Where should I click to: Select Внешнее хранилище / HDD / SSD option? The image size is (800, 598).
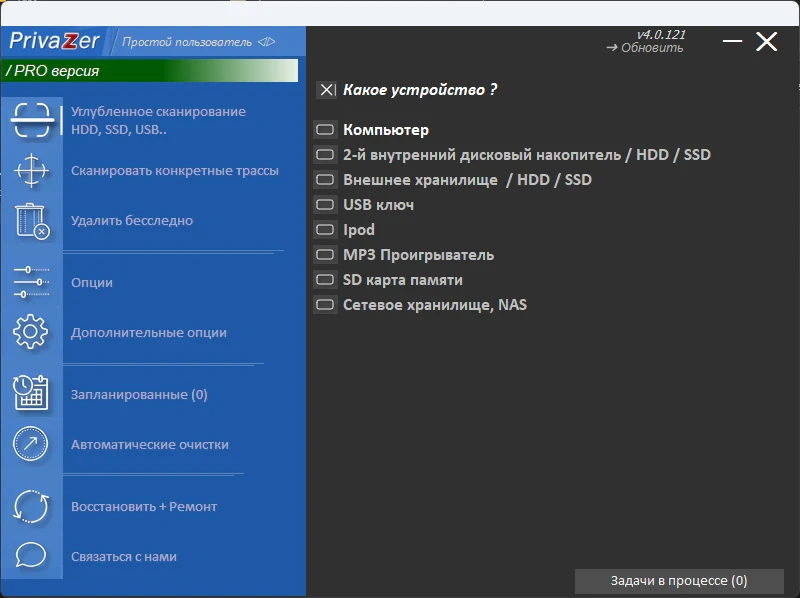coord(453,180)
